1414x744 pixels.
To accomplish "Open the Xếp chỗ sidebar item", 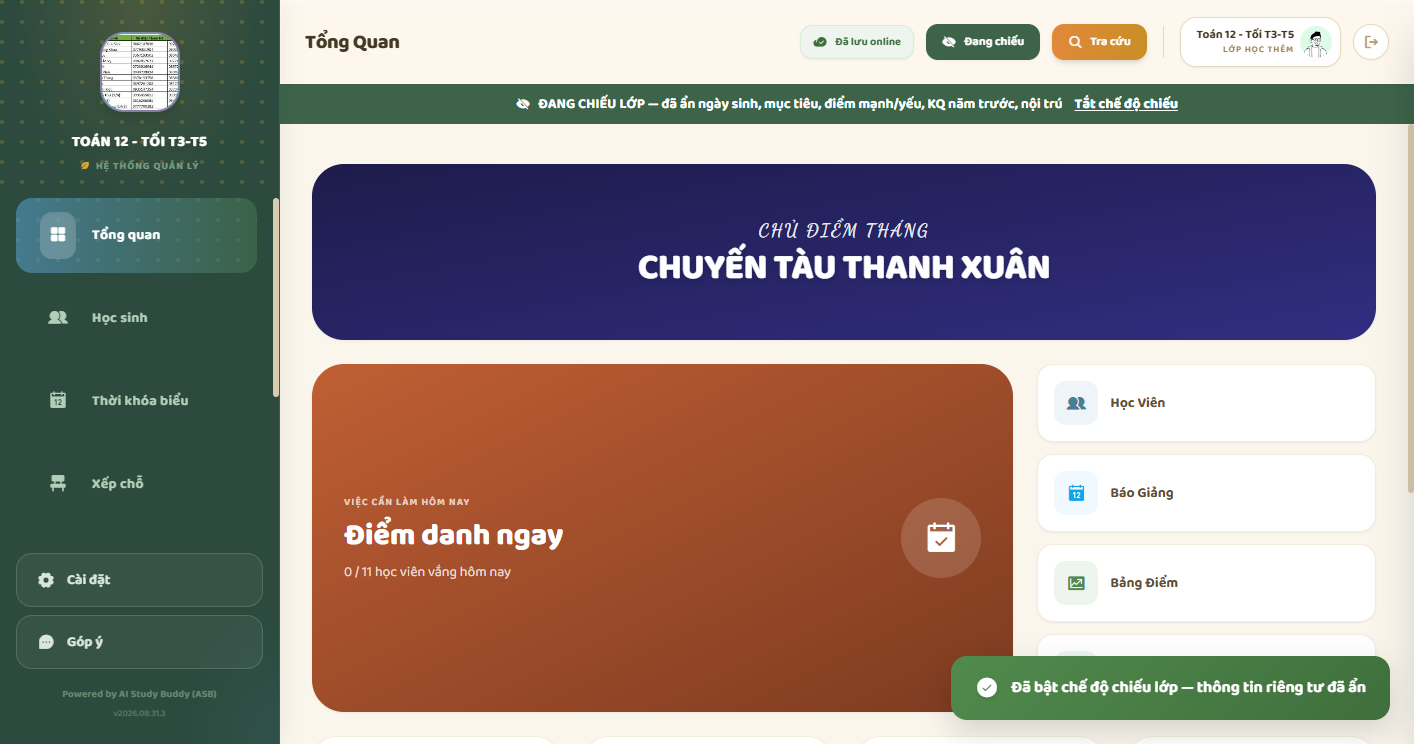I will click(x=136, y=484).
